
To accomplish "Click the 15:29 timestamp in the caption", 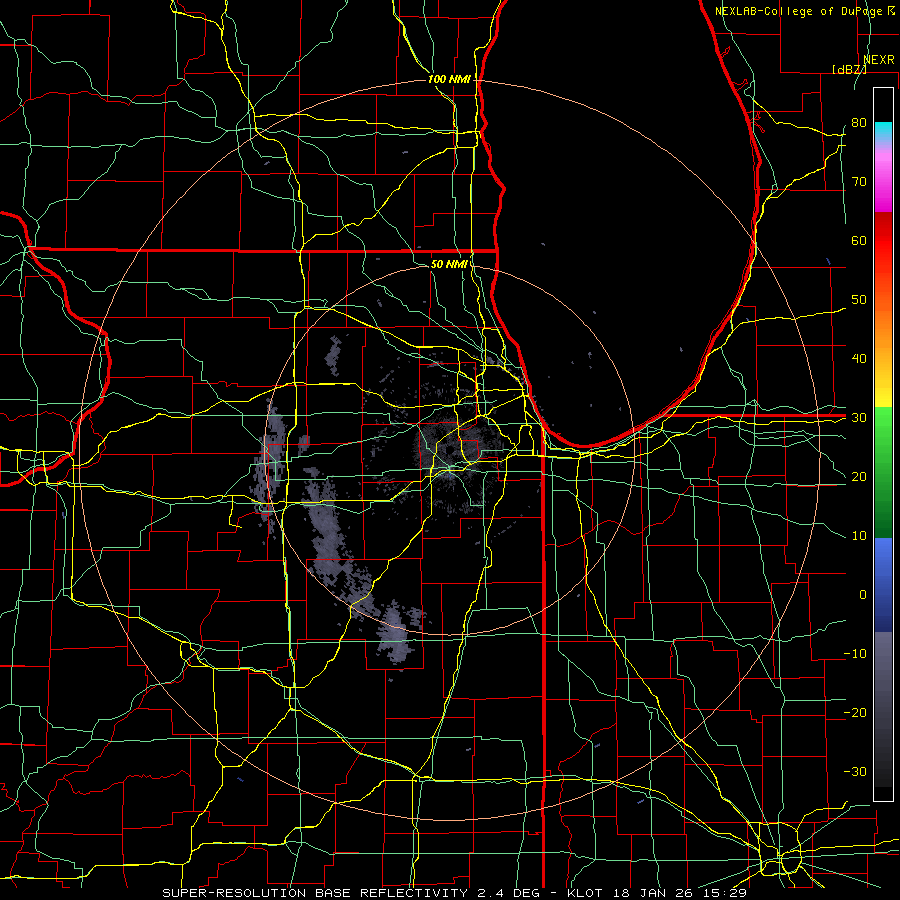I will click(x=723, y=893).
